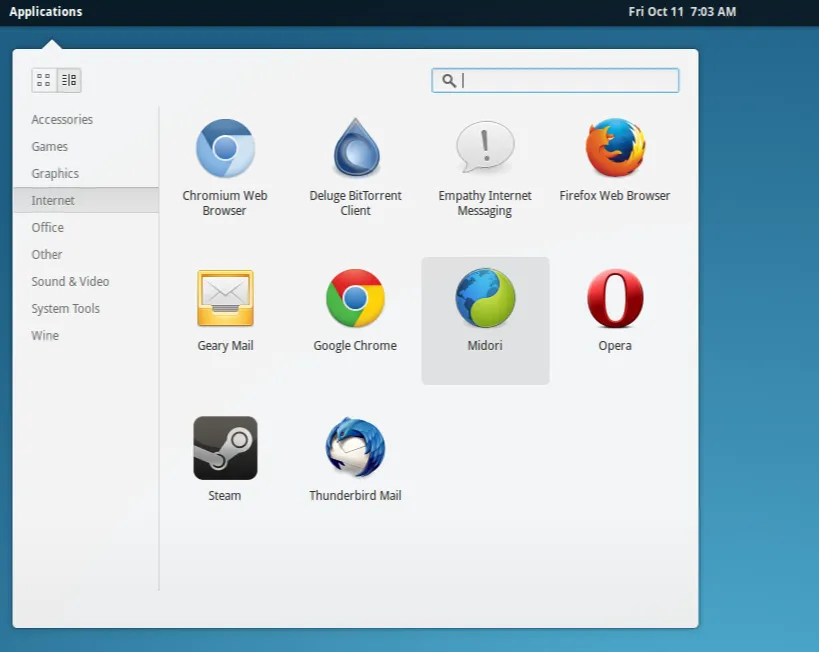Open the Office category
This screenshot has height=652, width=819.
coord(48,228)
